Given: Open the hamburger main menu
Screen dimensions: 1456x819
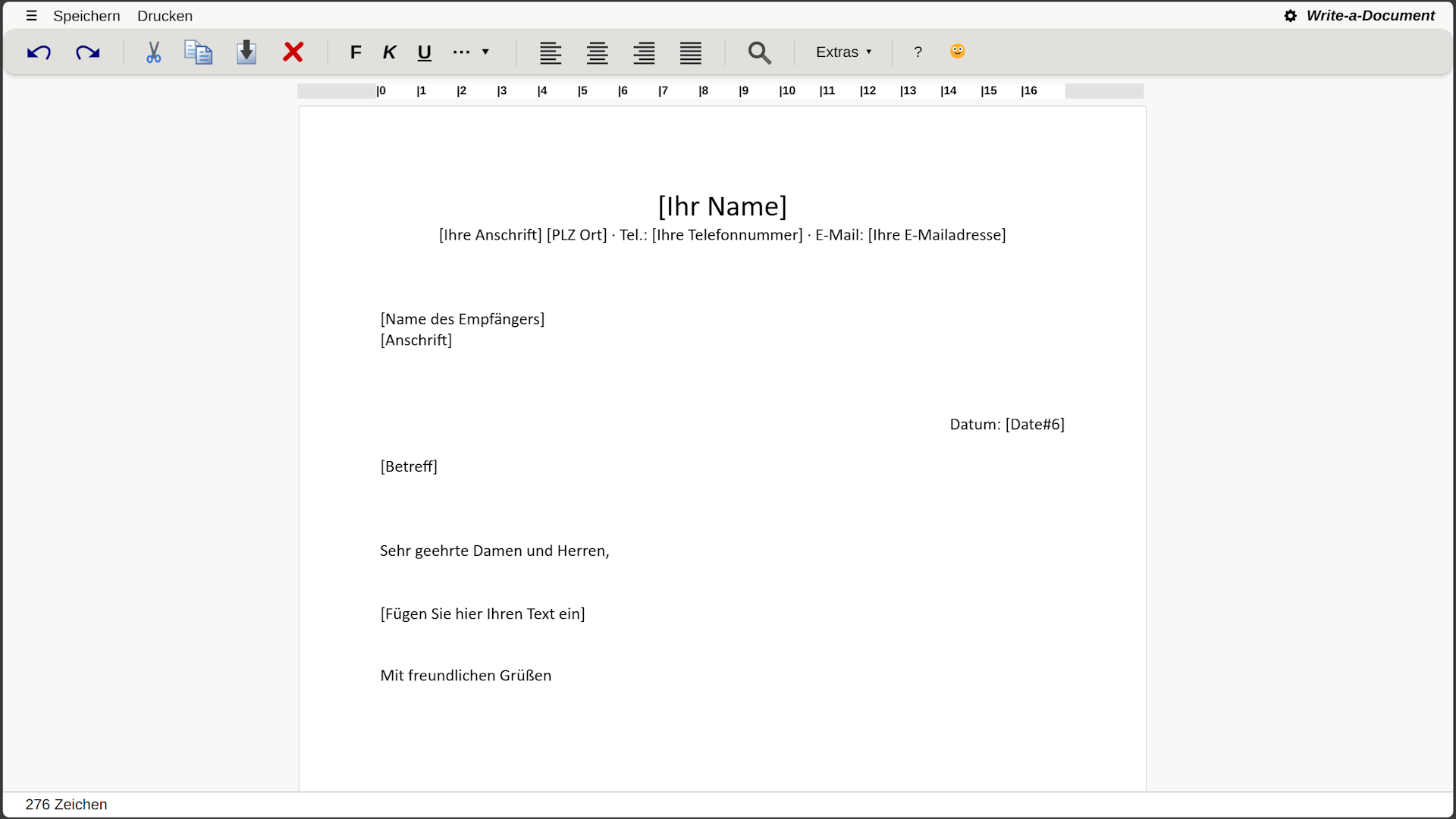Looking at the screenshot, I should pyautogui.click(x=31, y=16).
